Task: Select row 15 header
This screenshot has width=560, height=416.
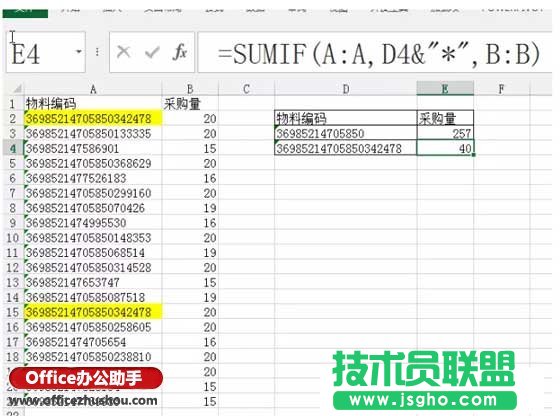Action: pos(12,312)
